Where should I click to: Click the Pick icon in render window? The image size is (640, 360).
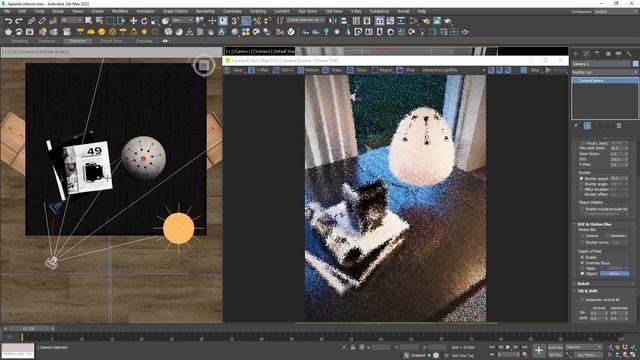[407, 70]
